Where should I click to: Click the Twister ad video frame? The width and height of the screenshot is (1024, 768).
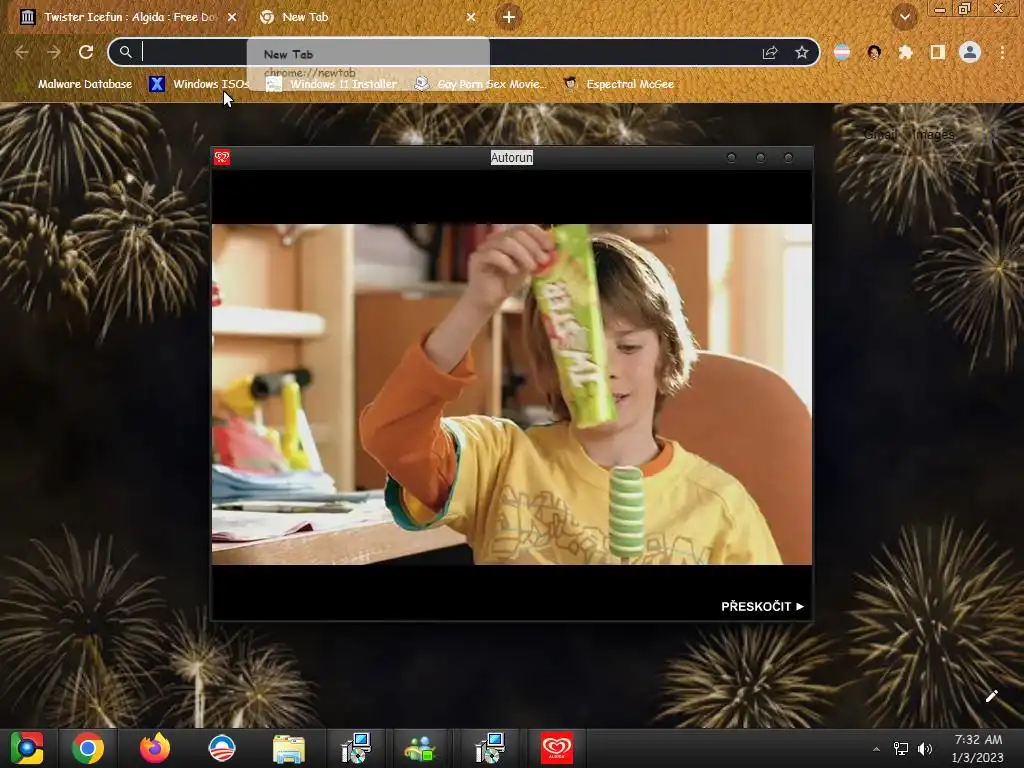pos(512,394)
